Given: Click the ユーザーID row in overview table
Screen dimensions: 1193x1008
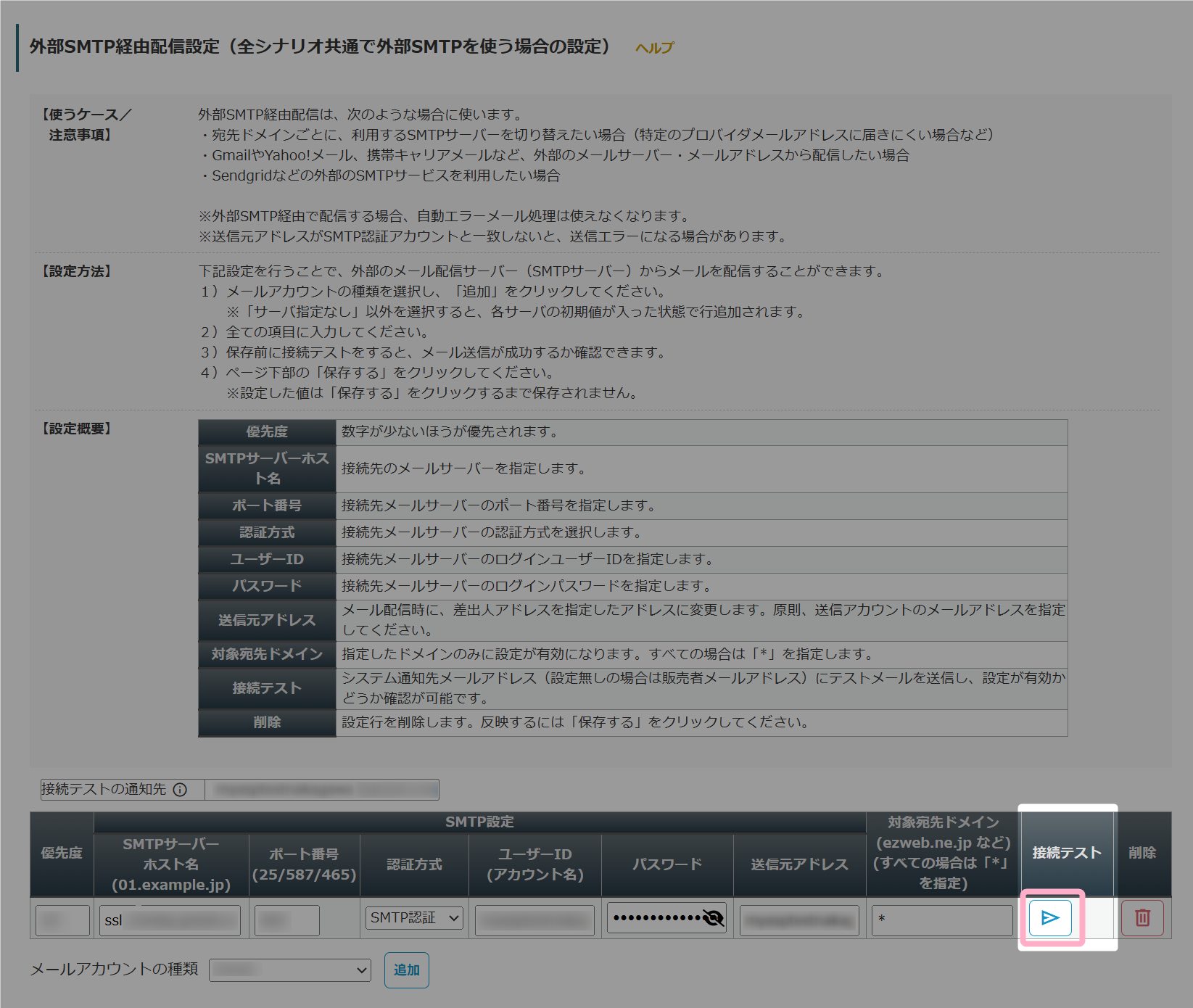Looking at the screenshot, I should point(632,559).
